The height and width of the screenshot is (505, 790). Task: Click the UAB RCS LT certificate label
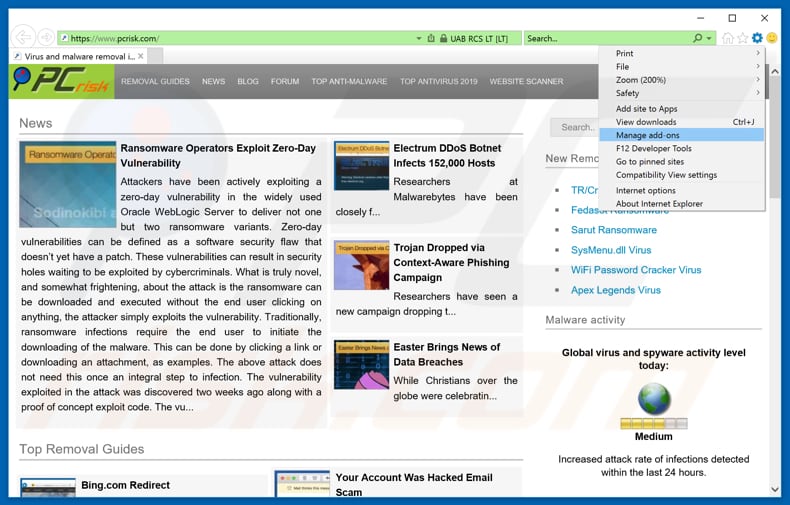pyautogui.click(x=479, y=38)
